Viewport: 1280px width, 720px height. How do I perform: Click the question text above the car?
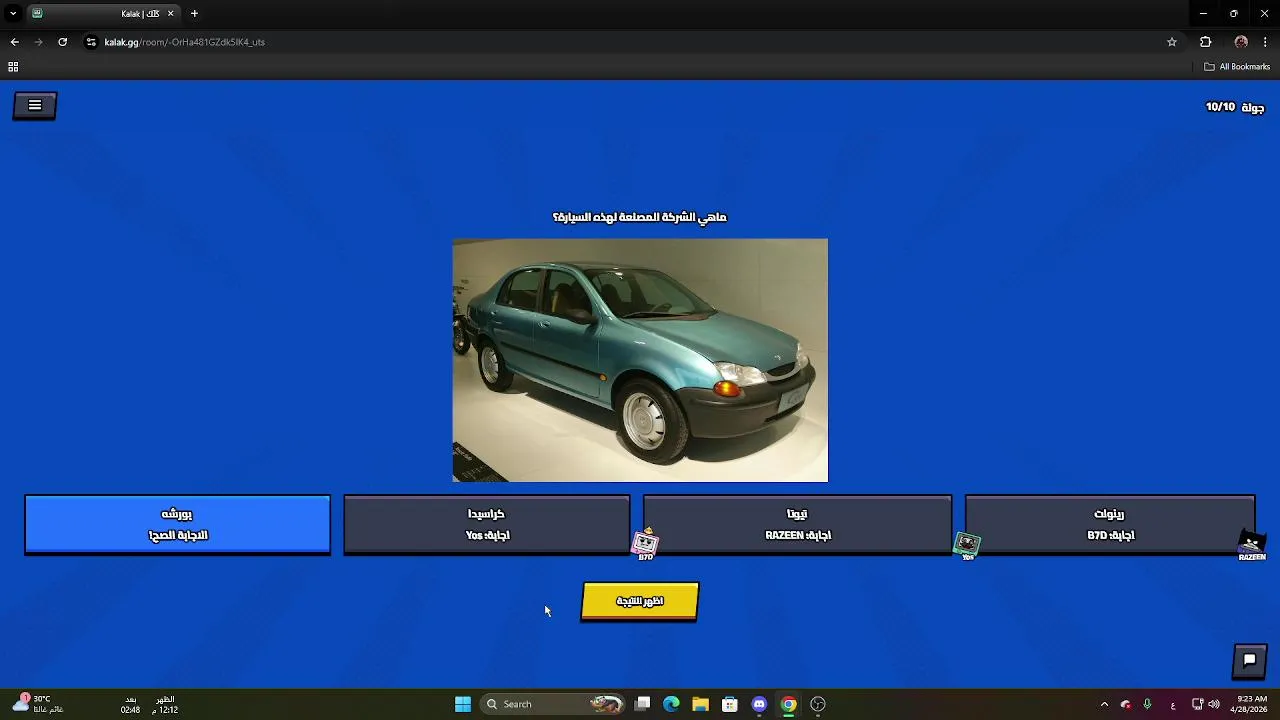click(x=640, y=217)
